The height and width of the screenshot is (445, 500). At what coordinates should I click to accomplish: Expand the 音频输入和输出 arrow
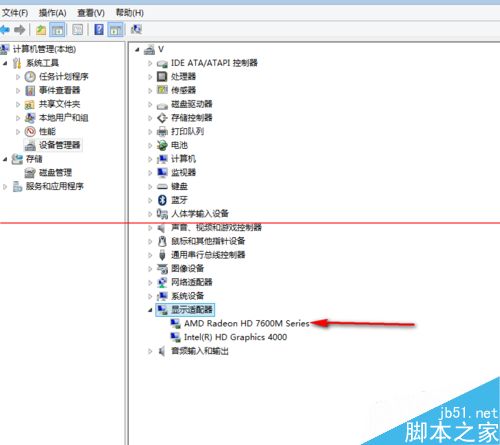coord(150,351)
